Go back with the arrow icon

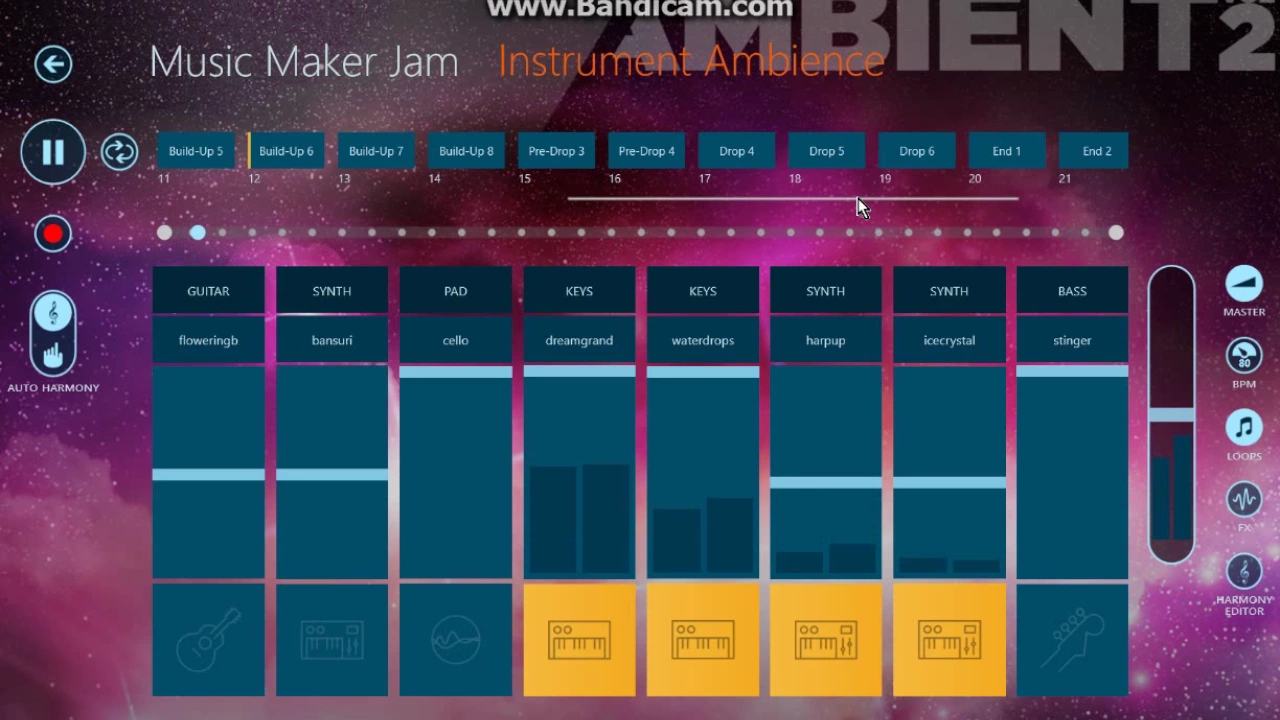coord(53,65)
